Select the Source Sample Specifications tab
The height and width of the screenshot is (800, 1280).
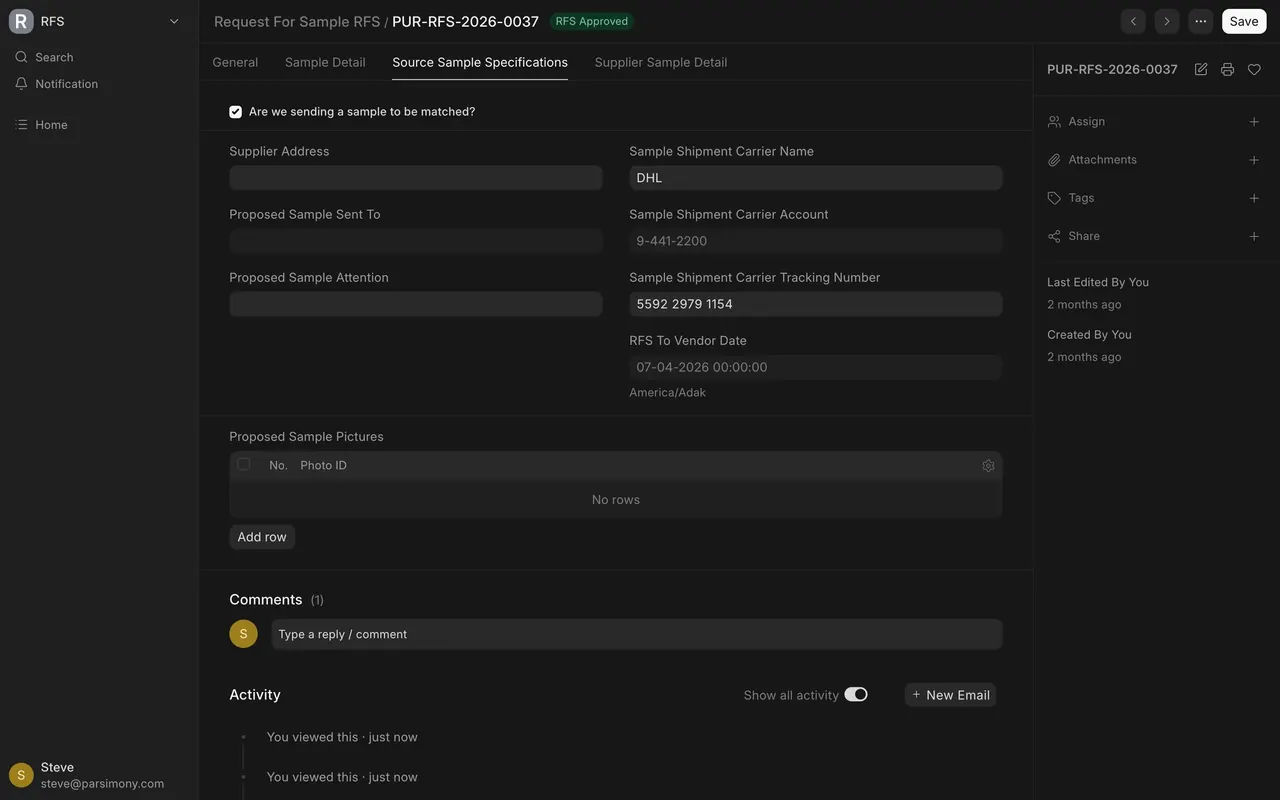tap(480, 62)
